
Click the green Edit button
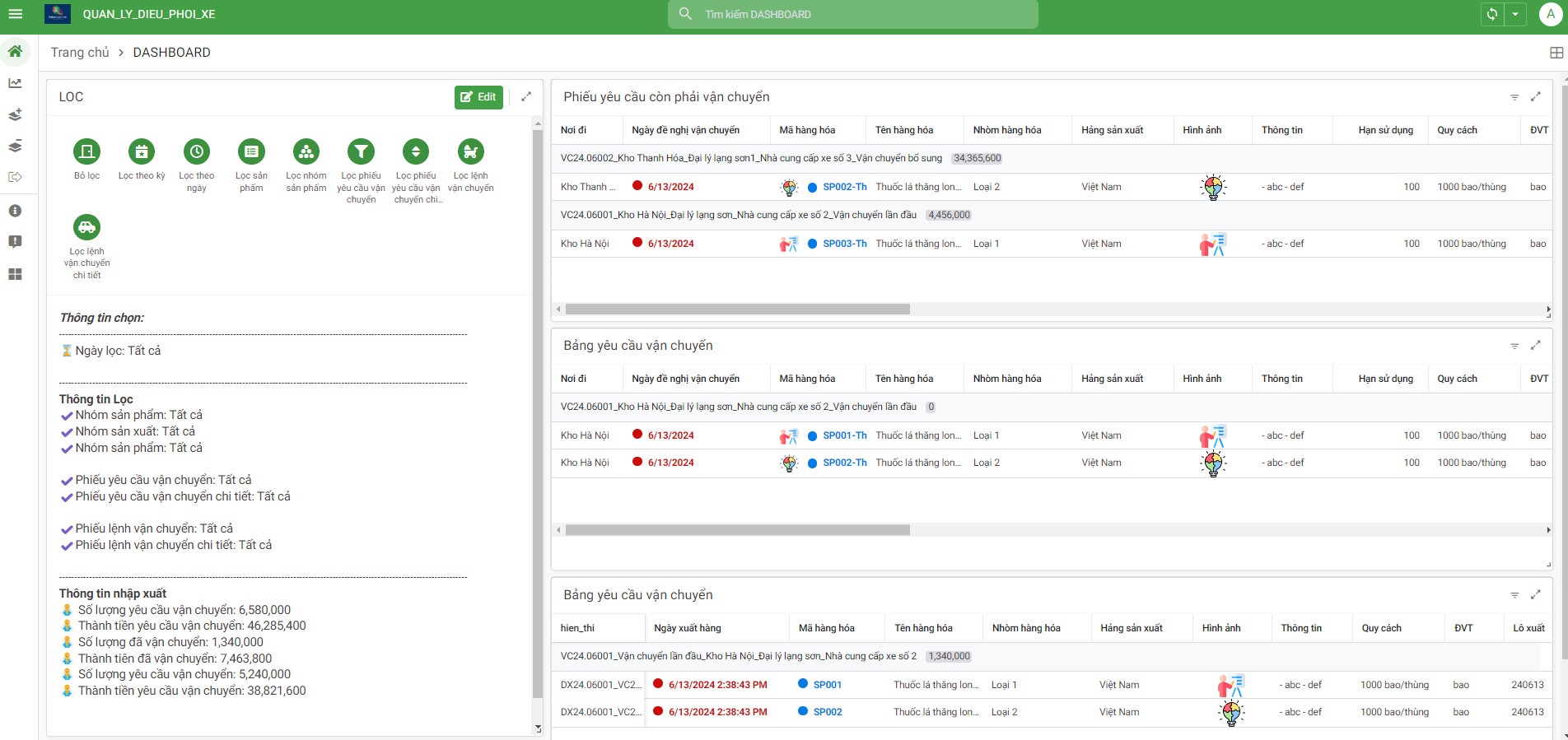[478, 97]
